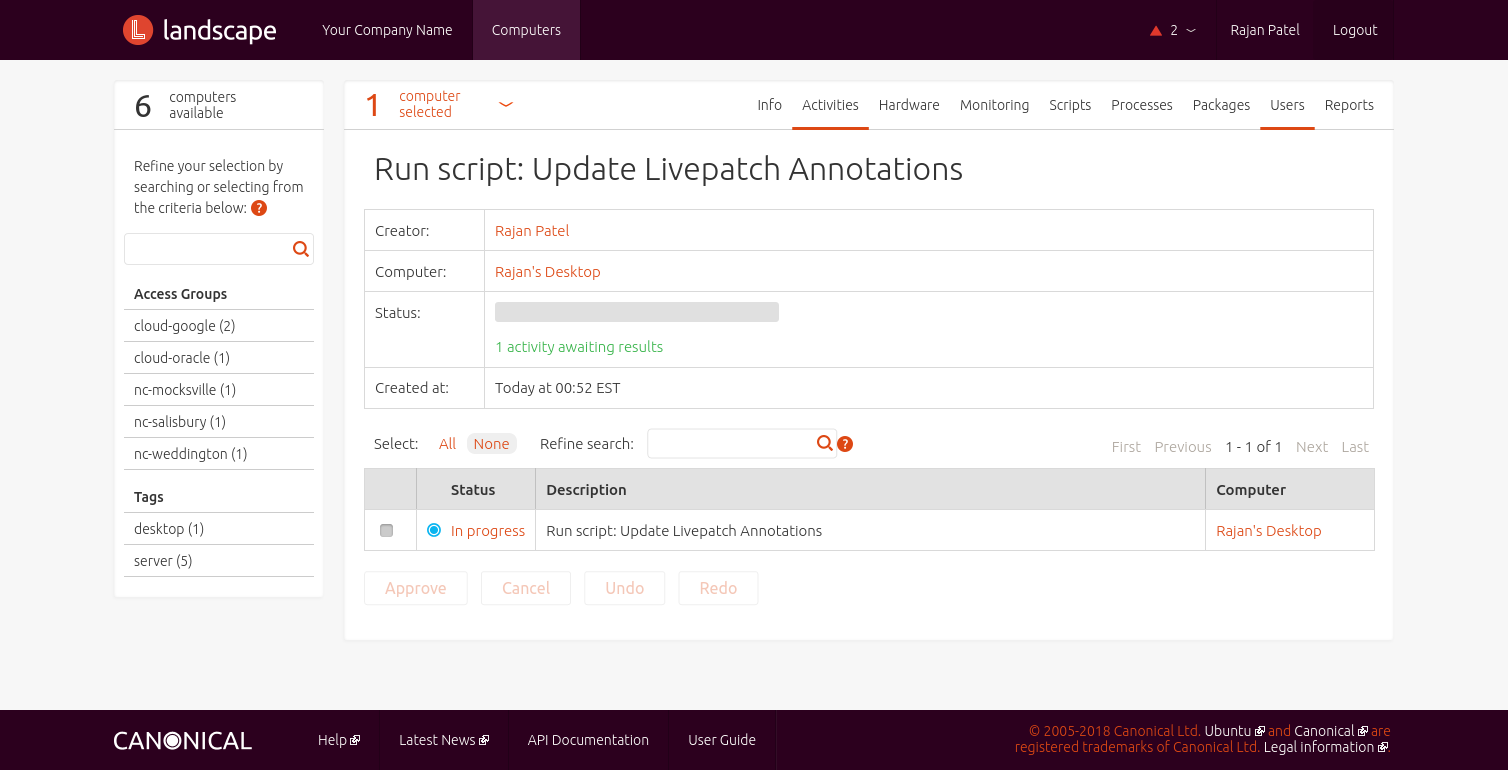Click the Previous pagination link

pos(1183,447)
